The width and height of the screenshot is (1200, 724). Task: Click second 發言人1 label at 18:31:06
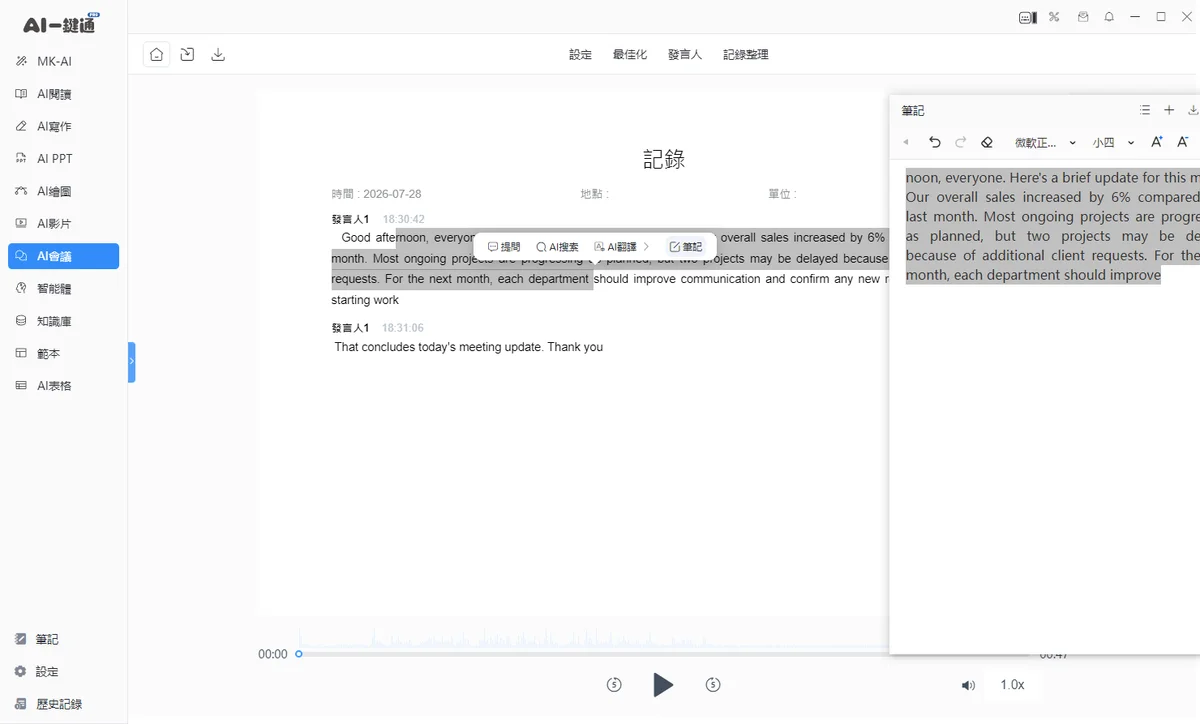tap(350, 328)
